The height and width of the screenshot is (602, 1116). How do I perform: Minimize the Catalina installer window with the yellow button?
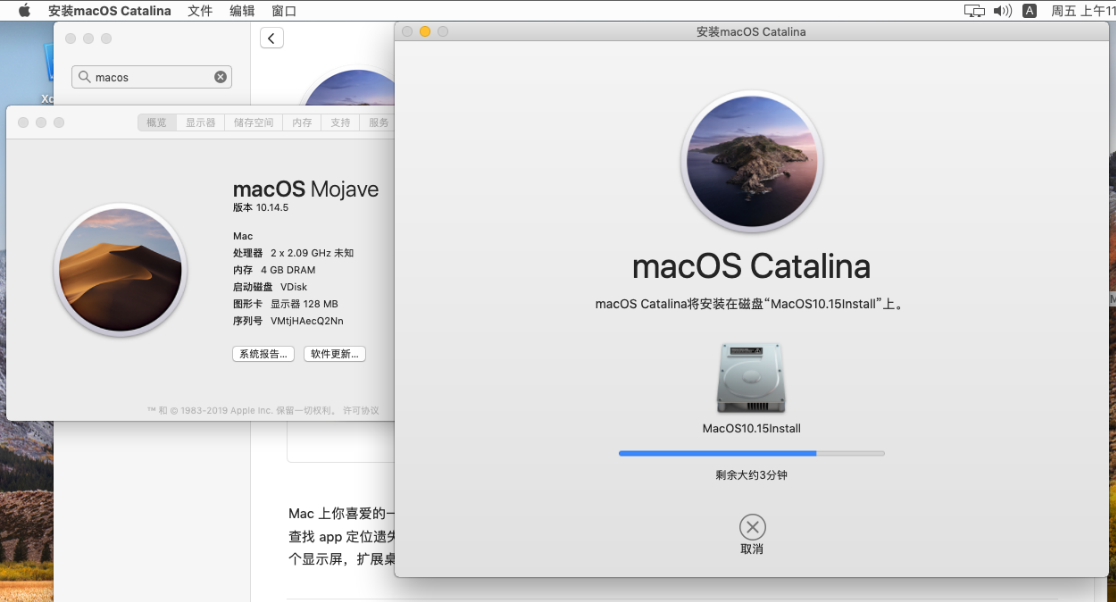click(x=425, y=31)
